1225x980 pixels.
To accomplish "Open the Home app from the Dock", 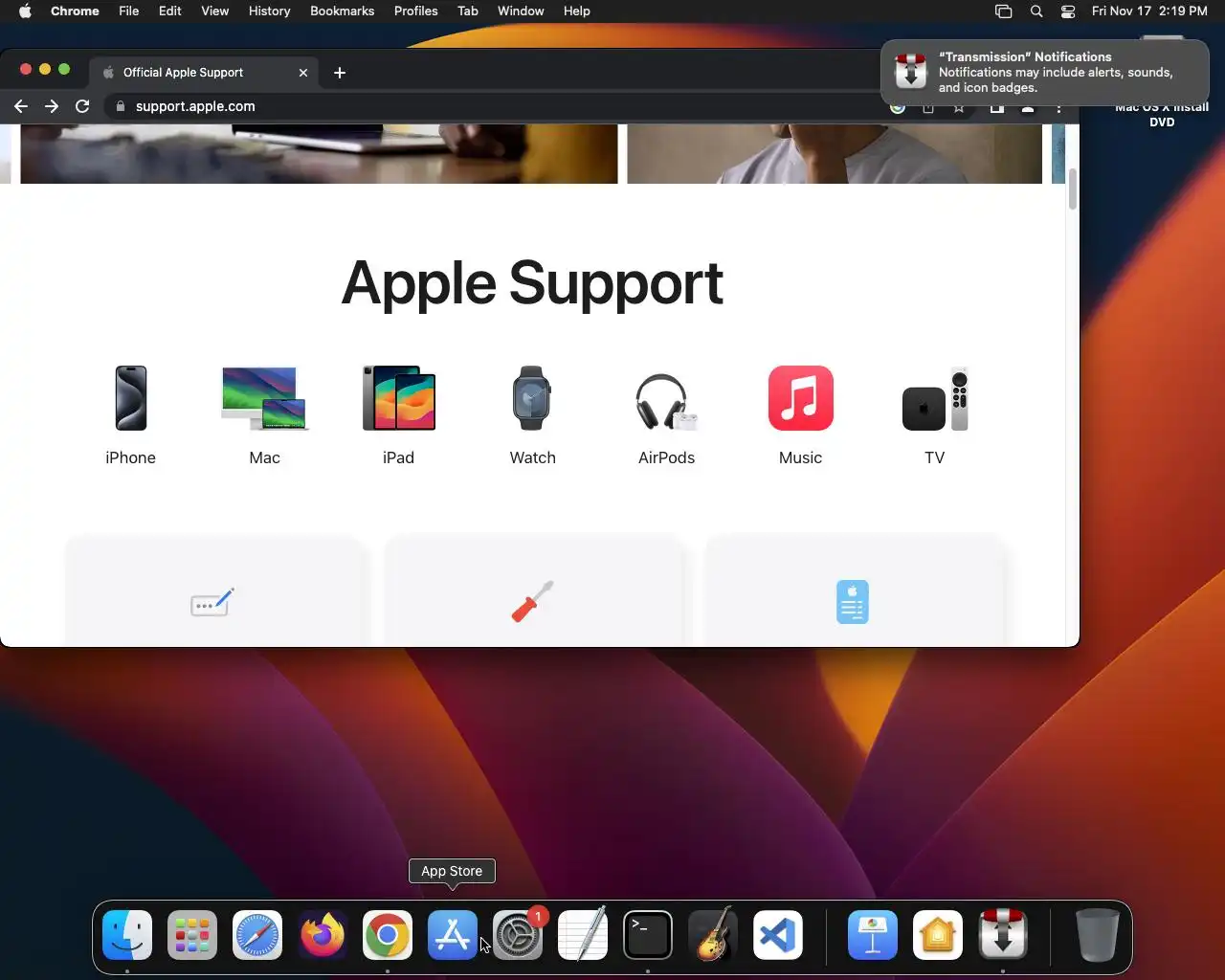I will 938,935.
